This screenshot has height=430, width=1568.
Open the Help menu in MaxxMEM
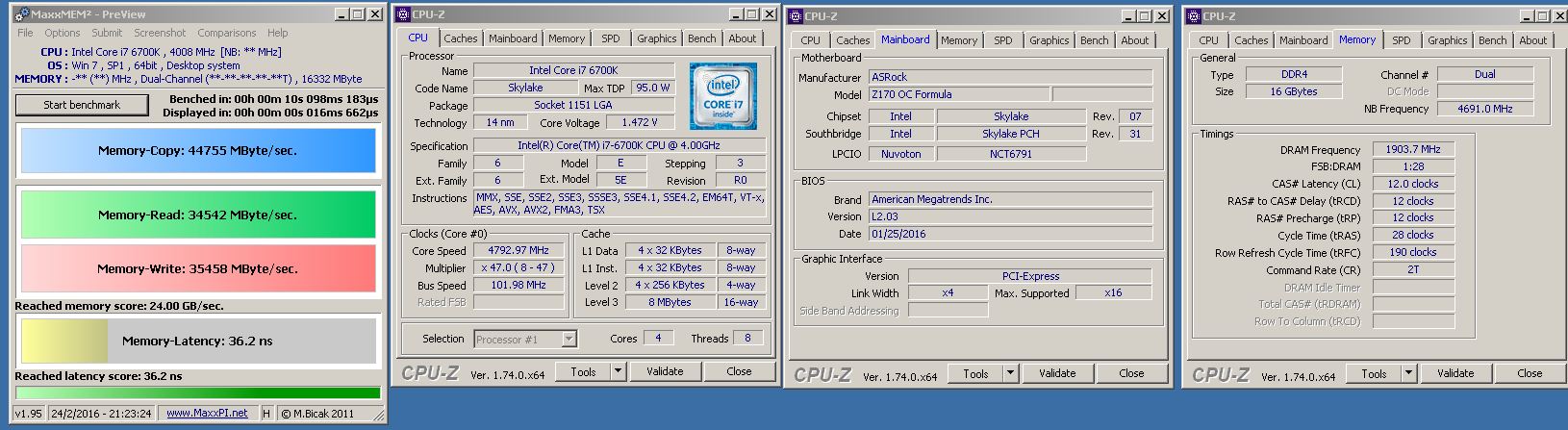click(x=278, y=33)
